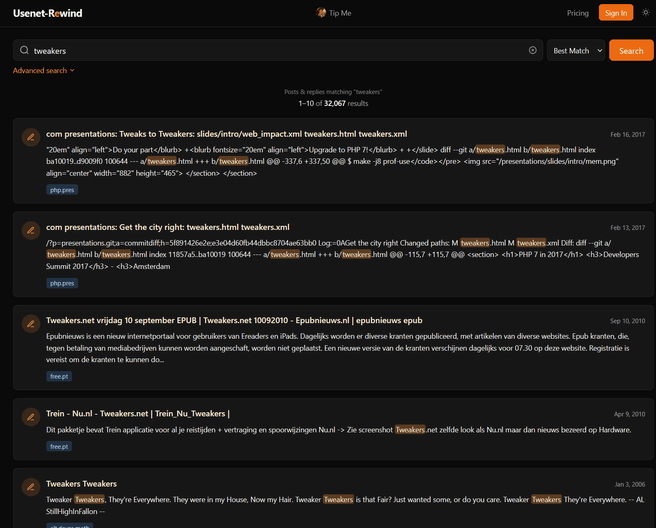Image resolution: width=656 pixels, height=528 pixels.
Task: Click free.pt tag on Epubnieuws post
Action: 59,377
